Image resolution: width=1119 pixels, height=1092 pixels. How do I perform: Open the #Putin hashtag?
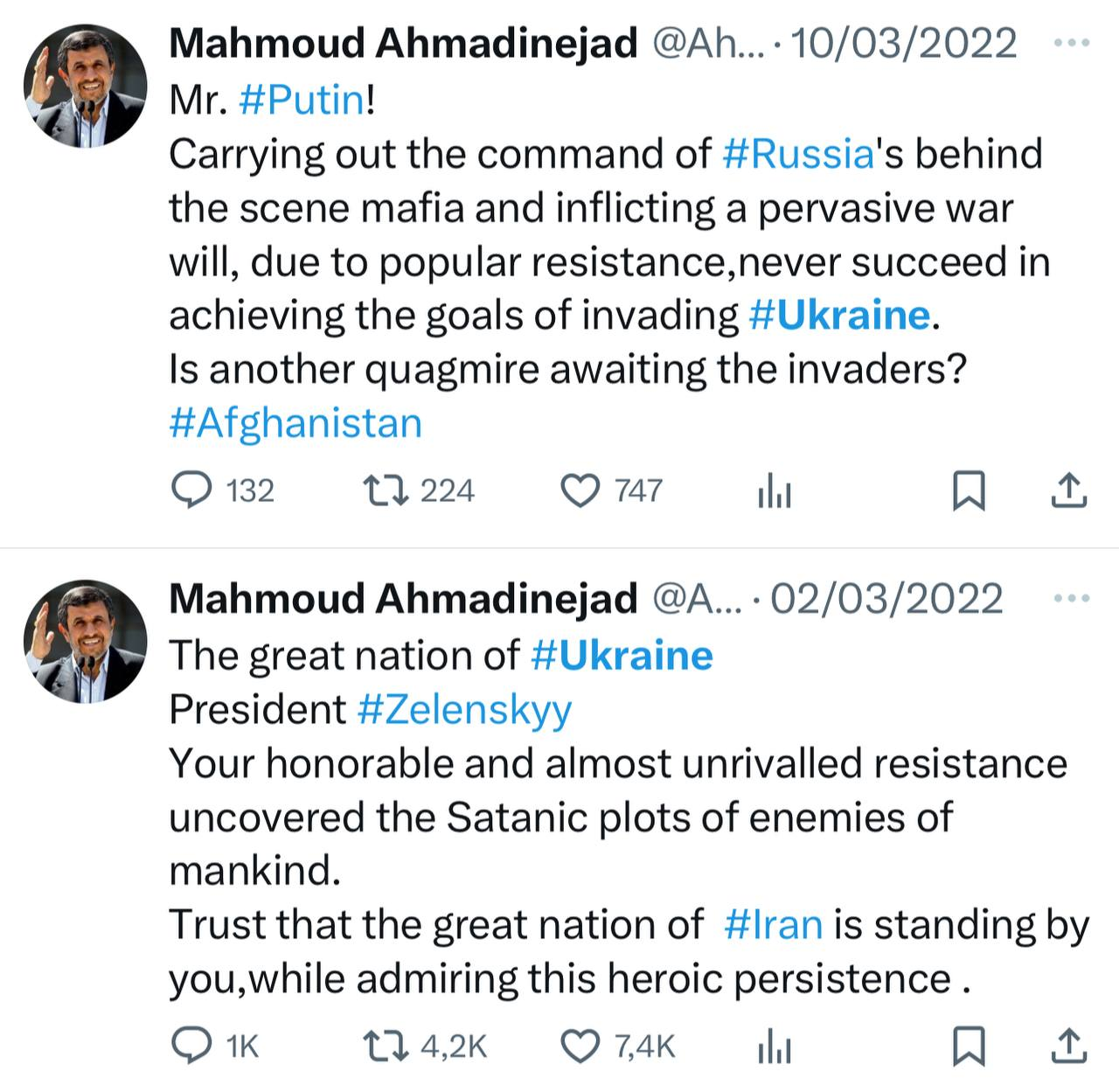pyautogui.click(x=301, y=100)
